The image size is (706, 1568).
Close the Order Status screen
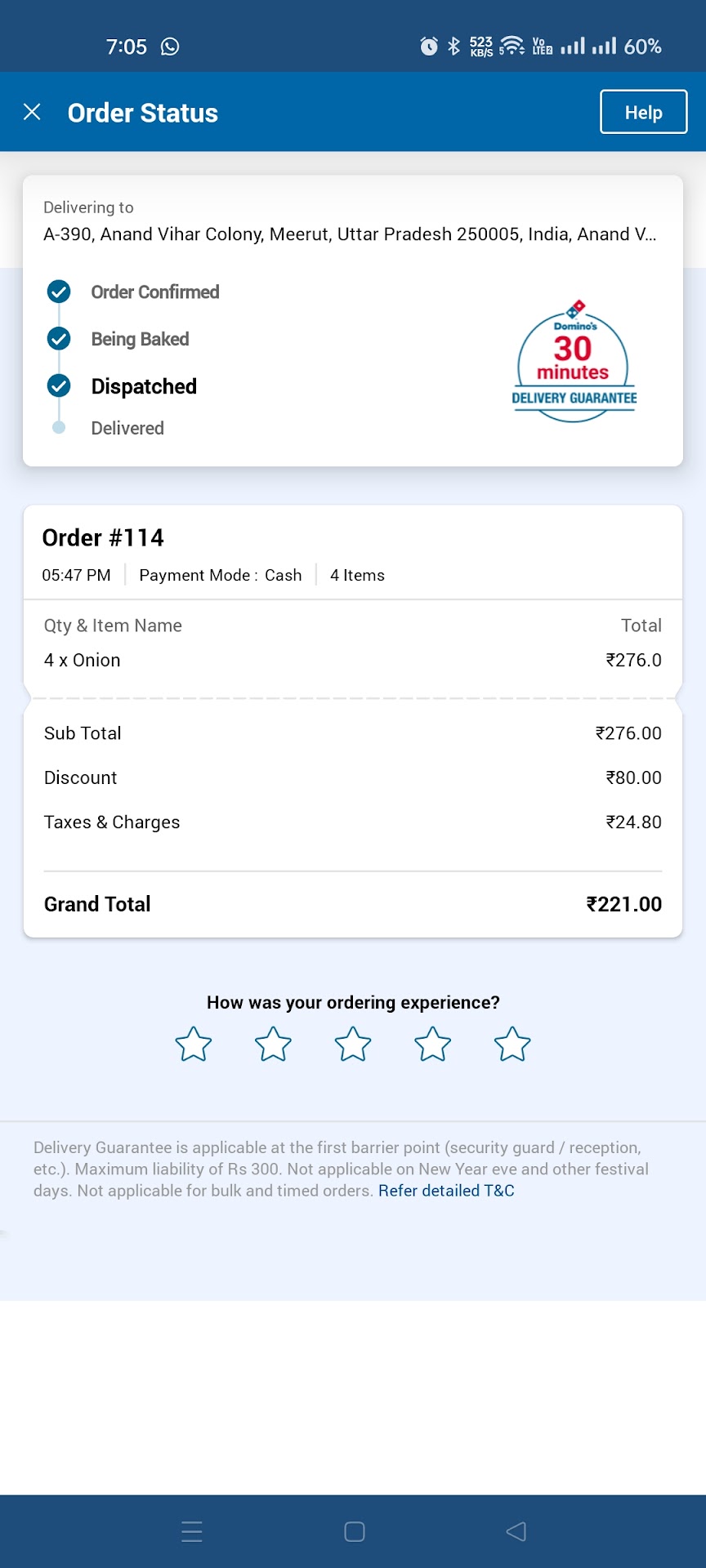(x=32, y=112)
